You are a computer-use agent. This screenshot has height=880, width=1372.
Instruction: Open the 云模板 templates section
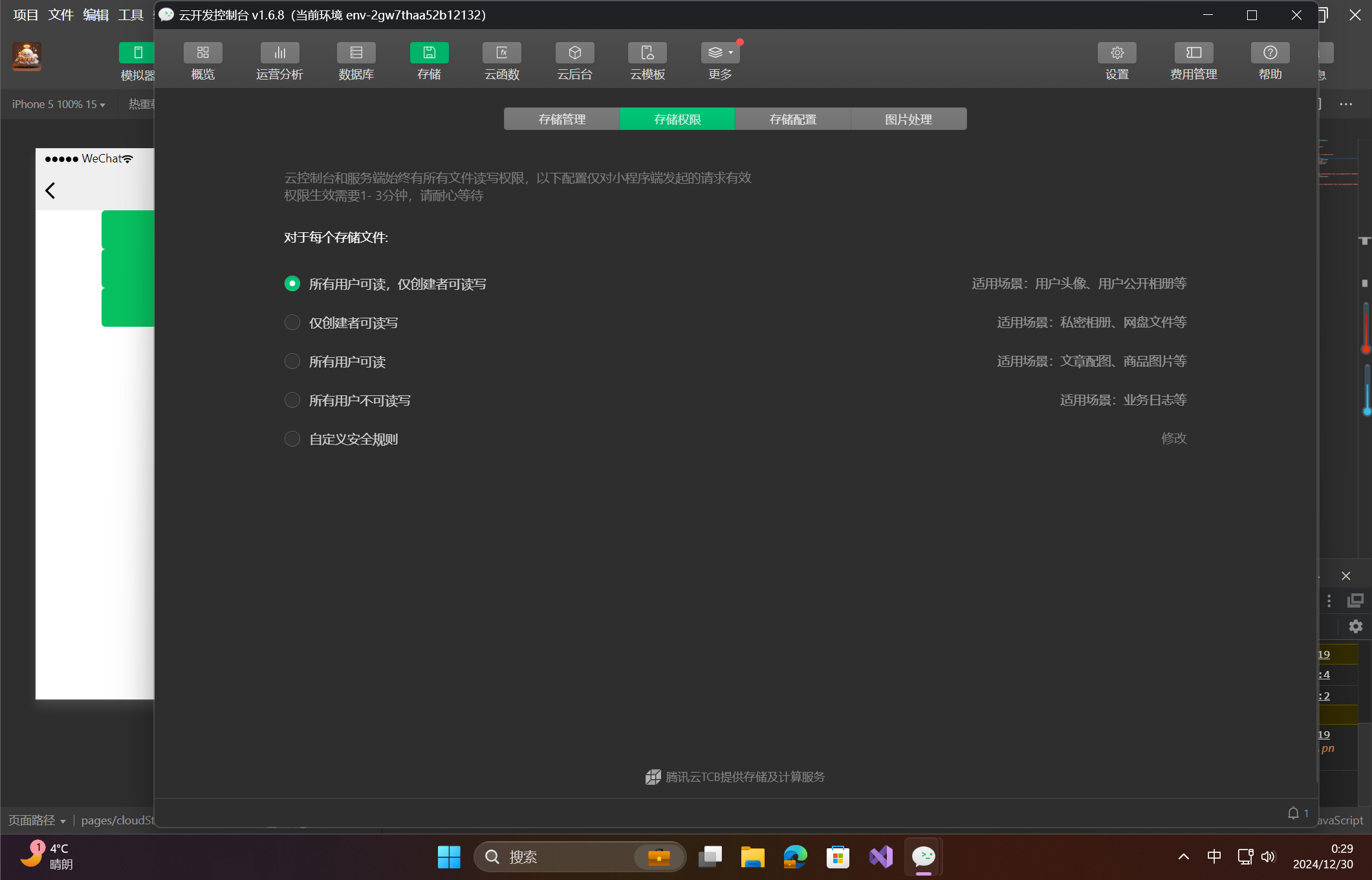point(647,61)
